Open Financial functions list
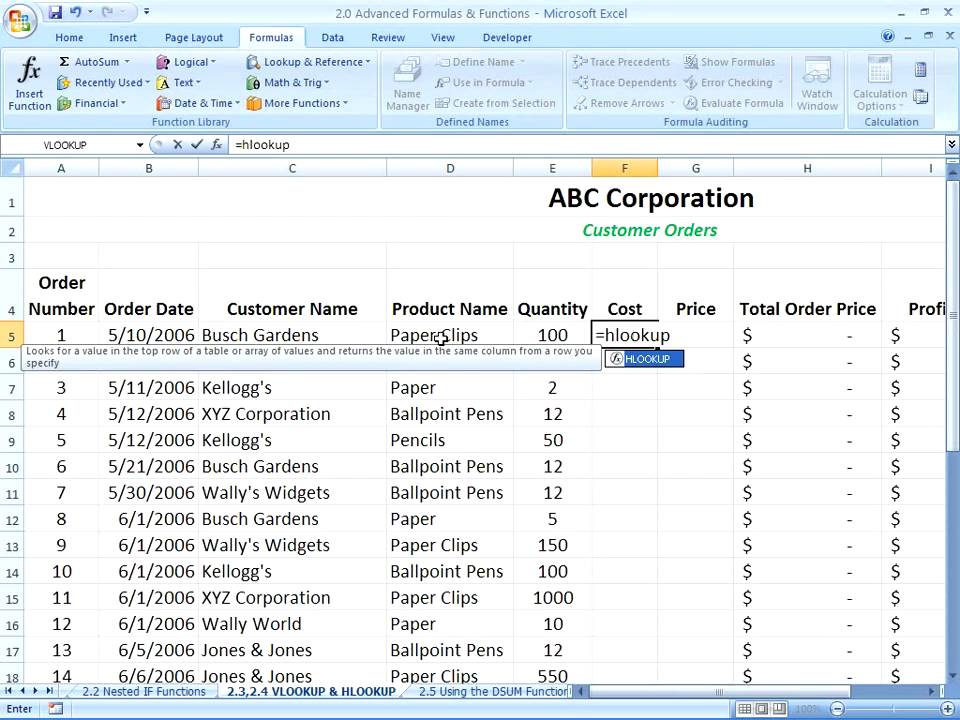The height and width of the screenshot is (720, 960). coord(91,103)
